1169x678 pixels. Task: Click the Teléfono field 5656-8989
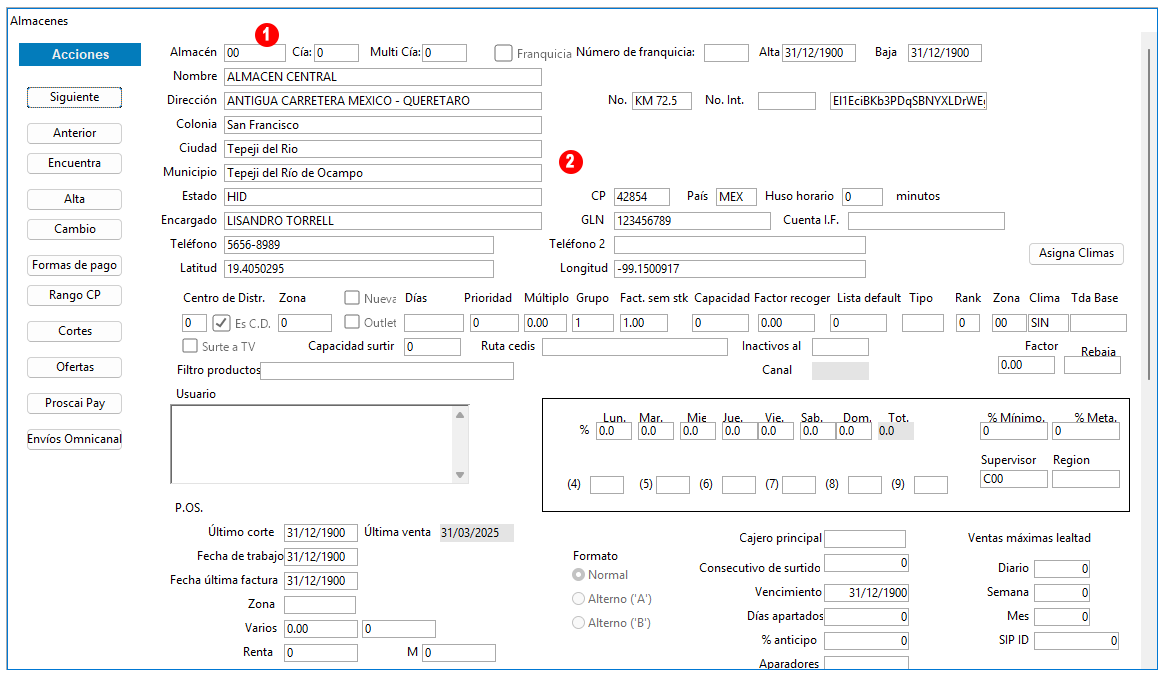[359, 245]
